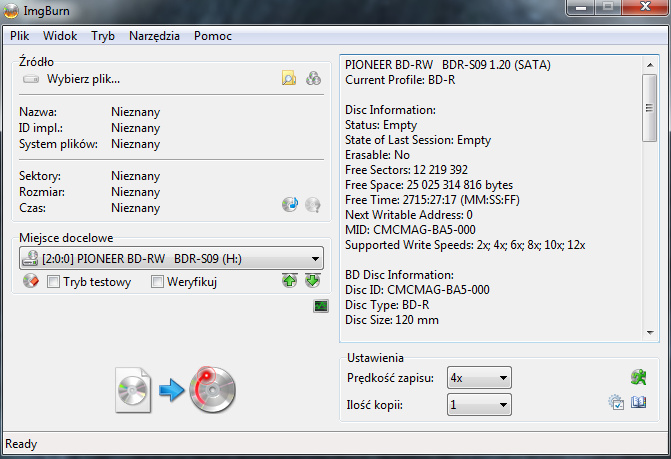The width and height of the screenshot is (671, 459).
Task: Click the info panel scroll down arrow
Action: coord(650,332)
